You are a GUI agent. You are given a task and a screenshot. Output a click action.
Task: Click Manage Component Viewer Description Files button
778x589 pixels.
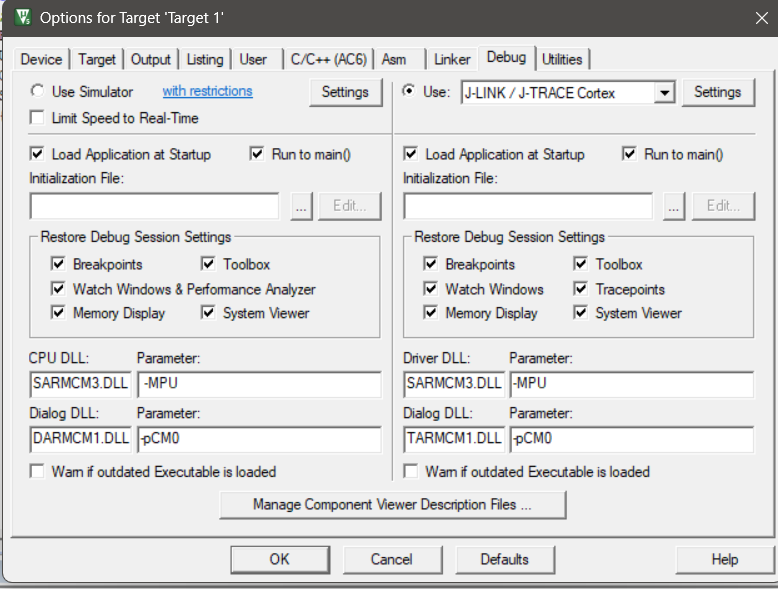tap(392, 505)
